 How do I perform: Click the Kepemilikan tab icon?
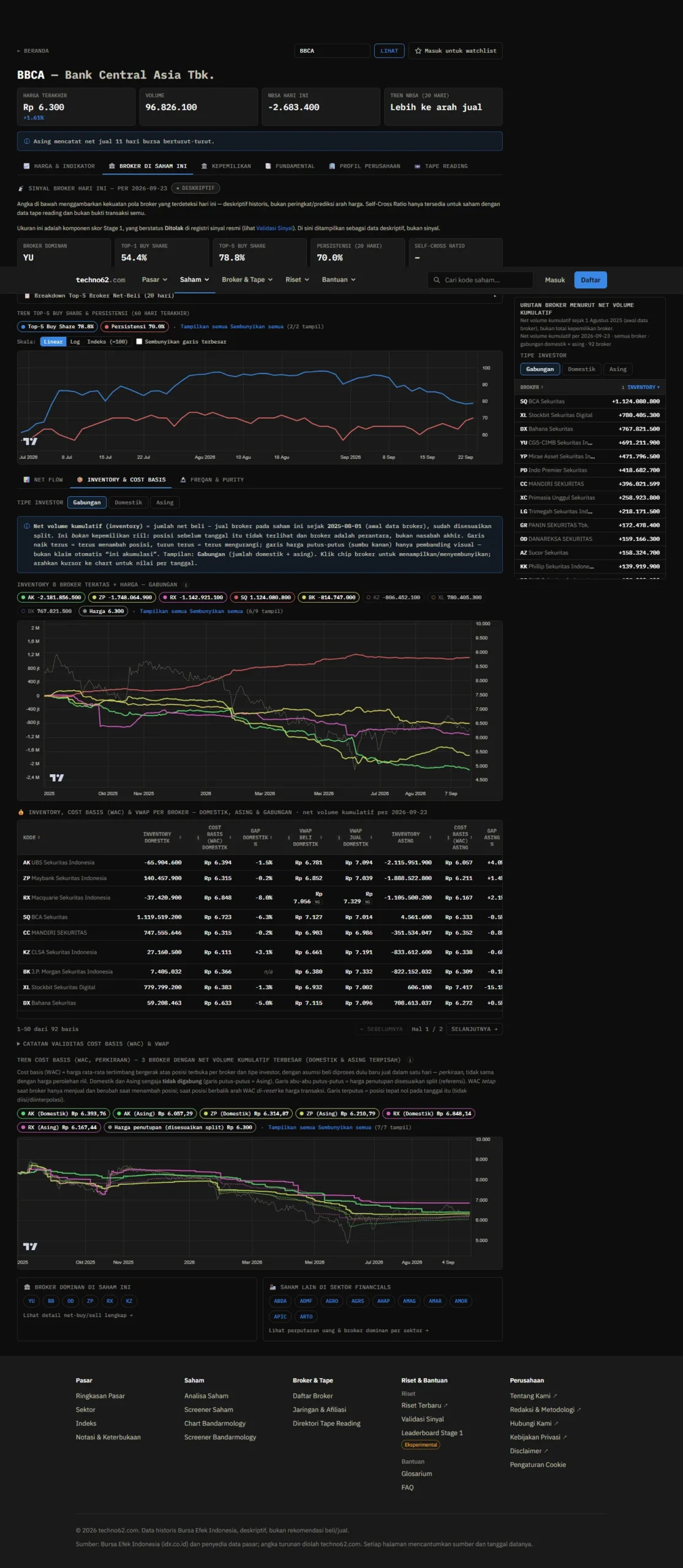tap(204, 166)
